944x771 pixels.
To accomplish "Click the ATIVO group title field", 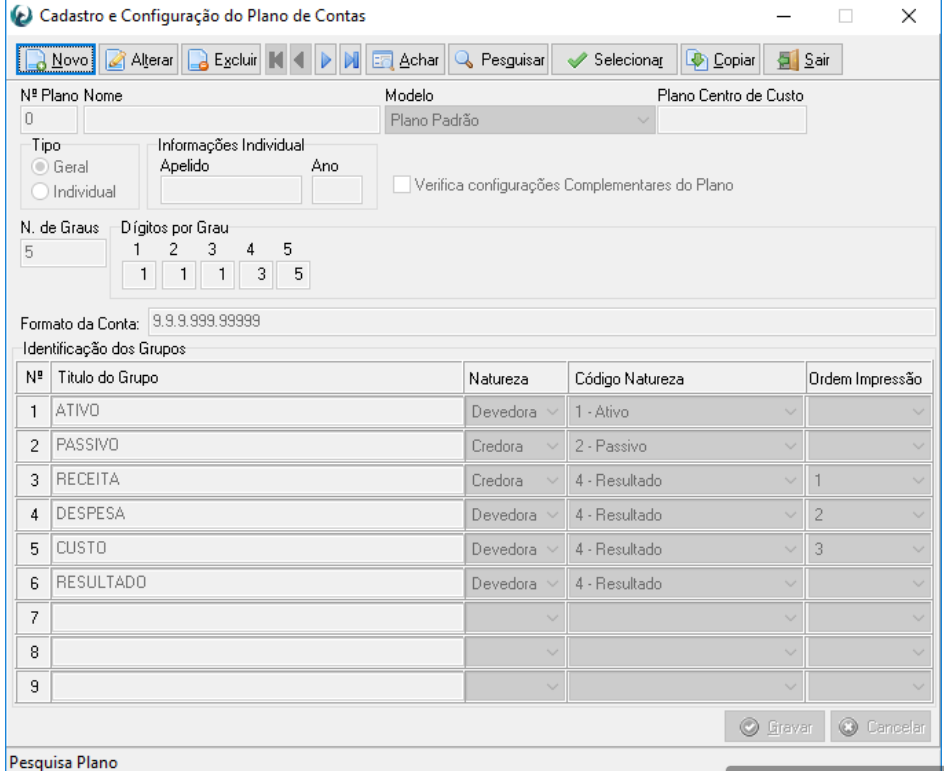I will pyautogui.click(x=258, y=412).
